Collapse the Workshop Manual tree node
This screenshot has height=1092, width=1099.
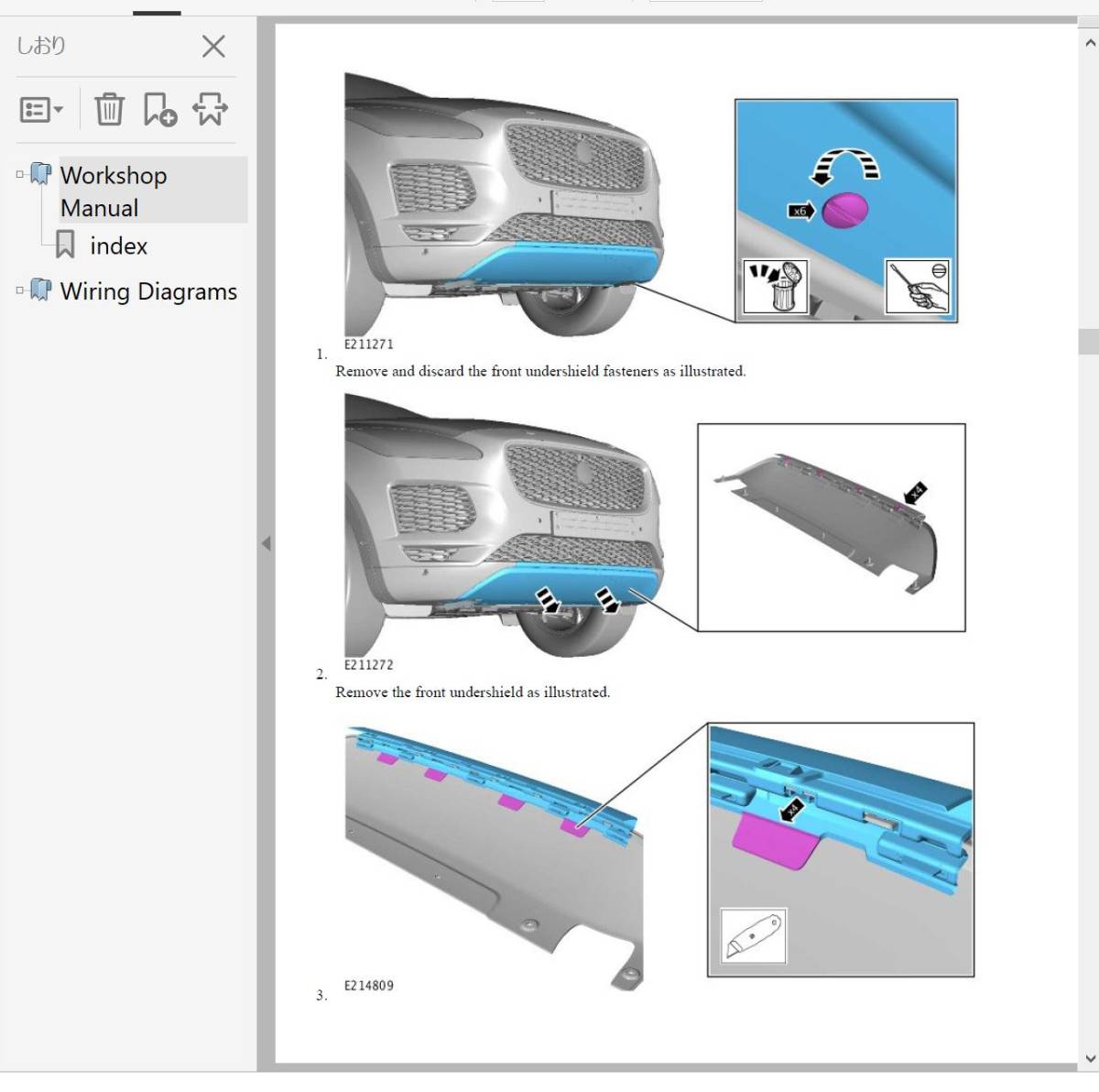[20, 174]
